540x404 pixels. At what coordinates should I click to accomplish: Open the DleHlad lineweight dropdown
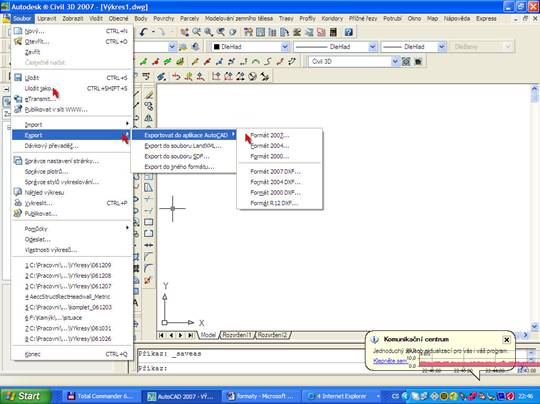(x=442, y=47)
